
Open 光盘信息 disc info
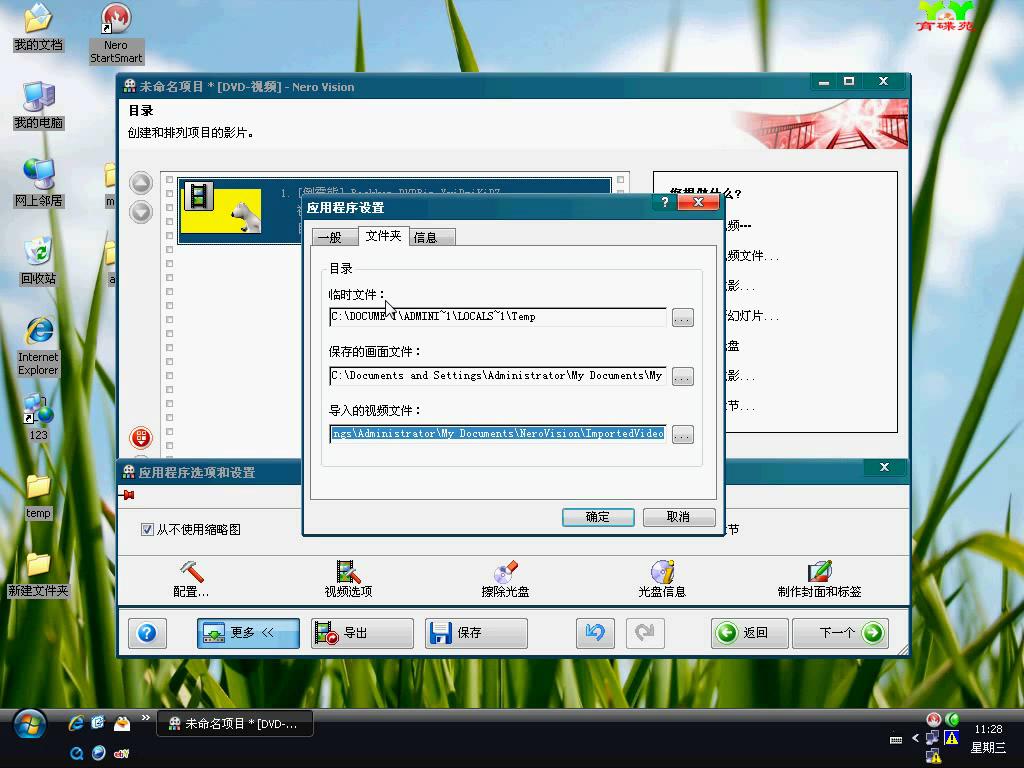tap(662, 579)
